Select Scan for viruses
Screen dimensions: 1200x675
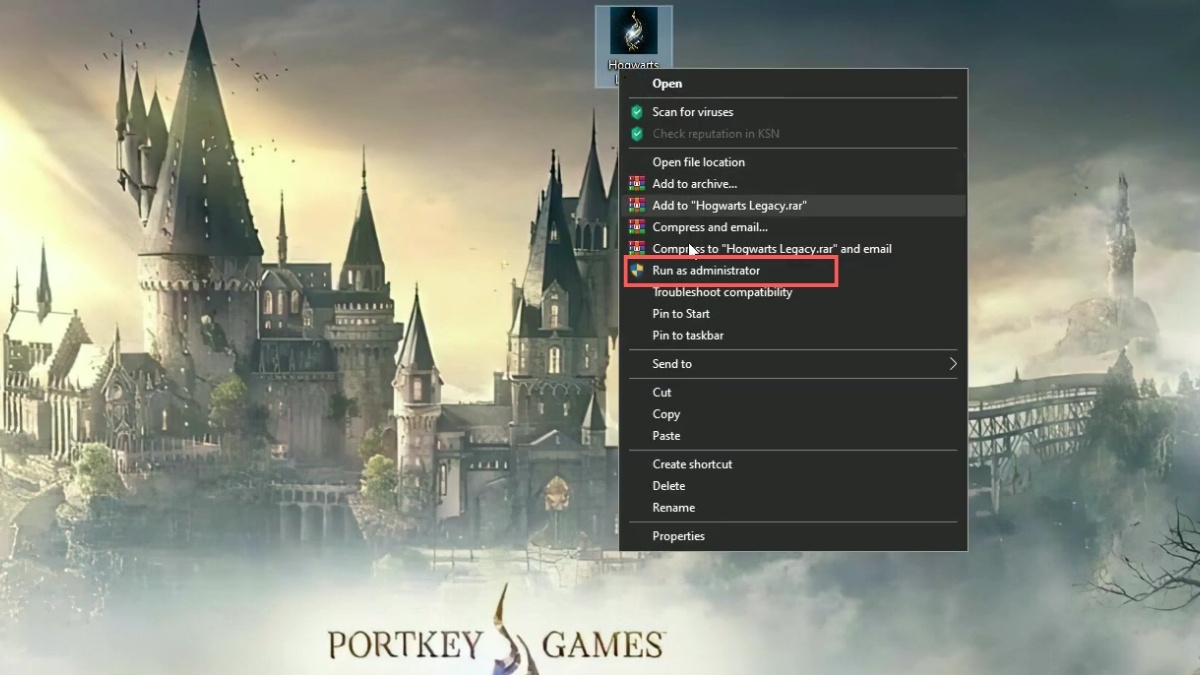coord(693,112)
